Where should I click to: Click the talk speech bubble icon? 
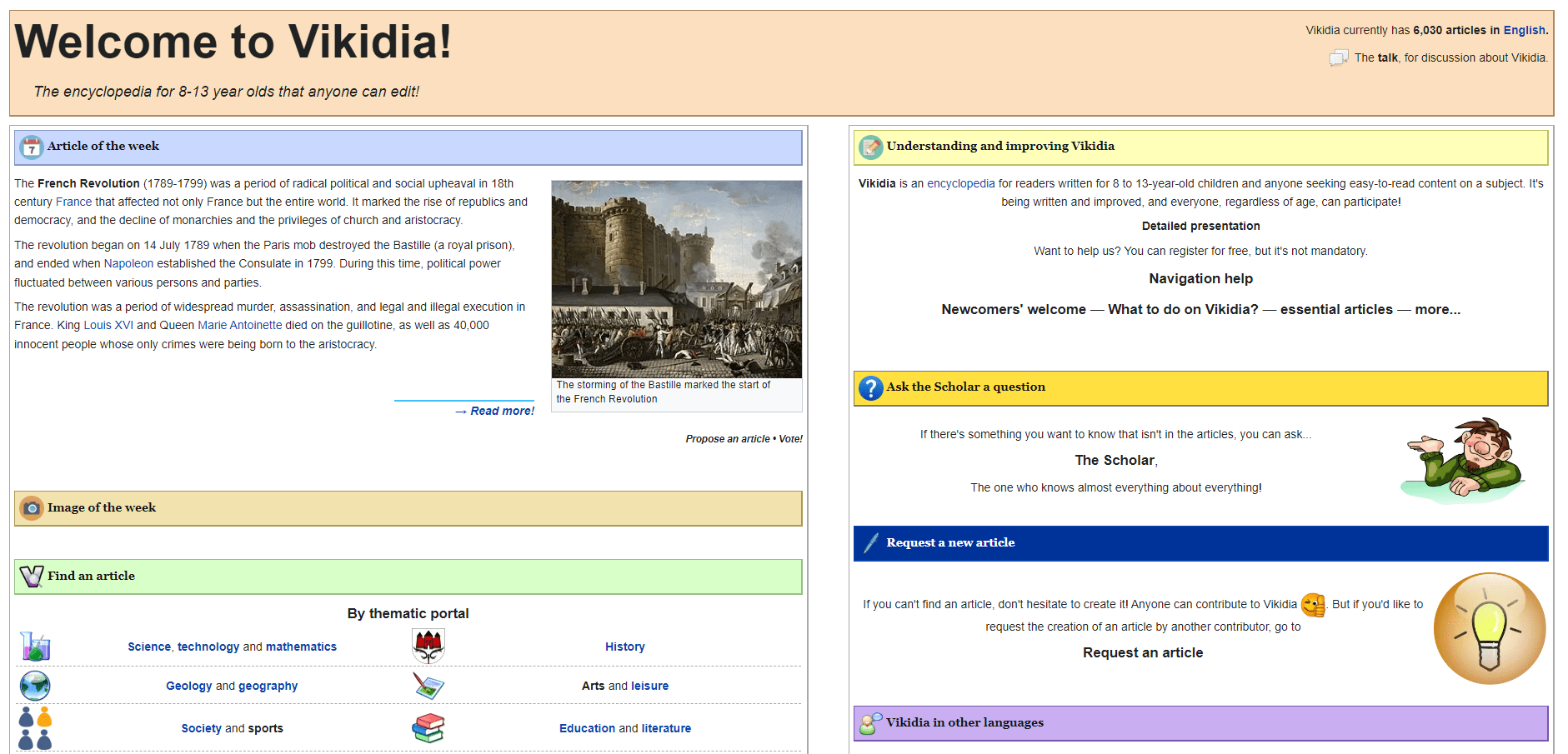click(1339, 57)
